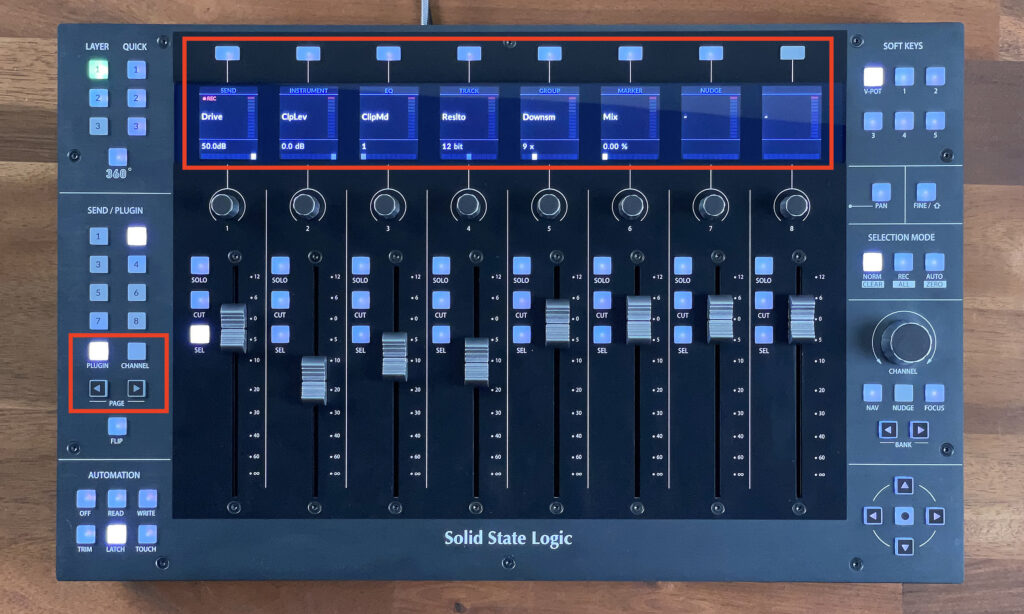Activate the PAN button
The height and width of the screenshot is (614, 1024).
(881, 191)
